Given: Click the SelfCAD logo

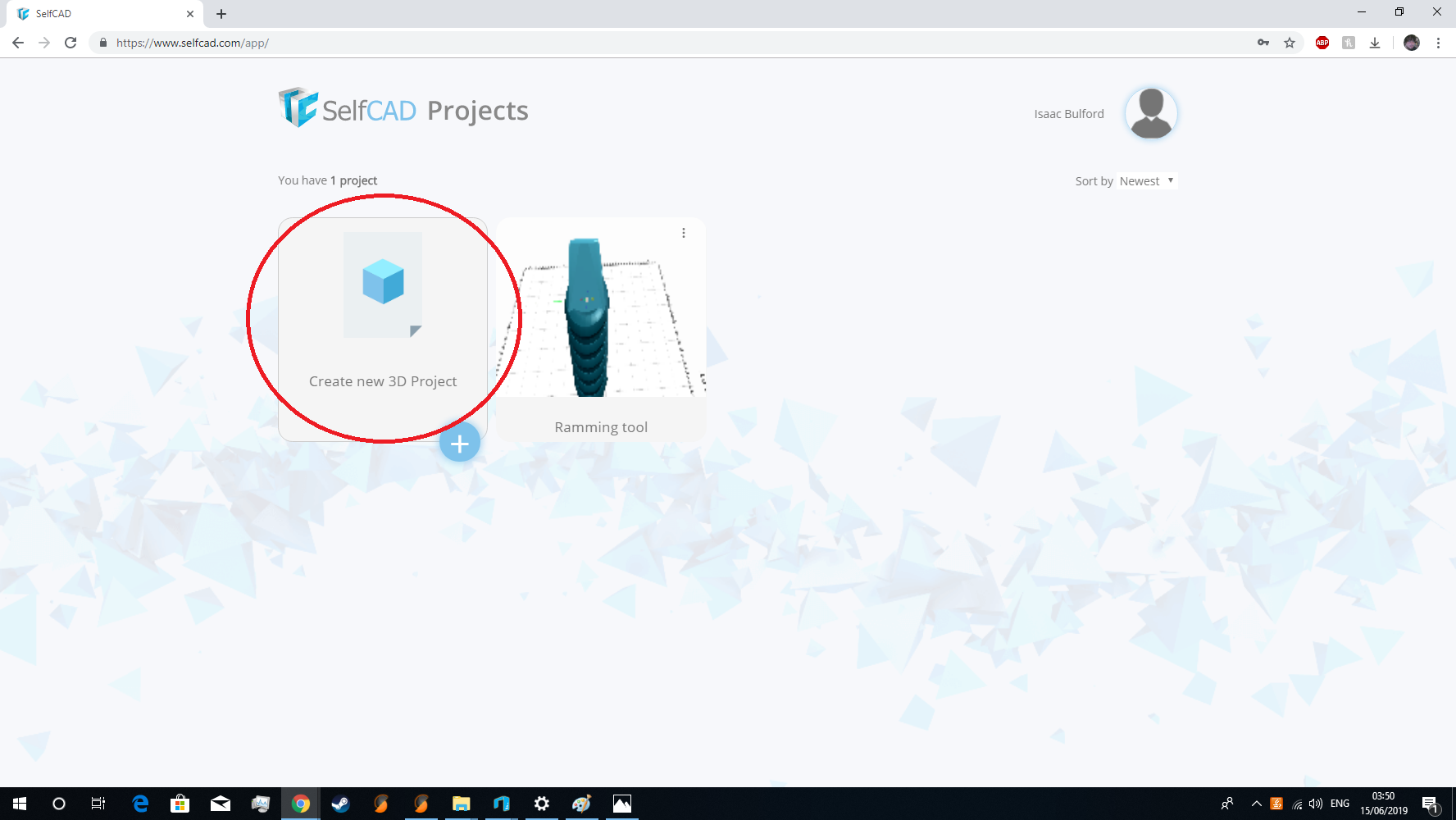Looking at the screenshot, I should click(347, 108).
